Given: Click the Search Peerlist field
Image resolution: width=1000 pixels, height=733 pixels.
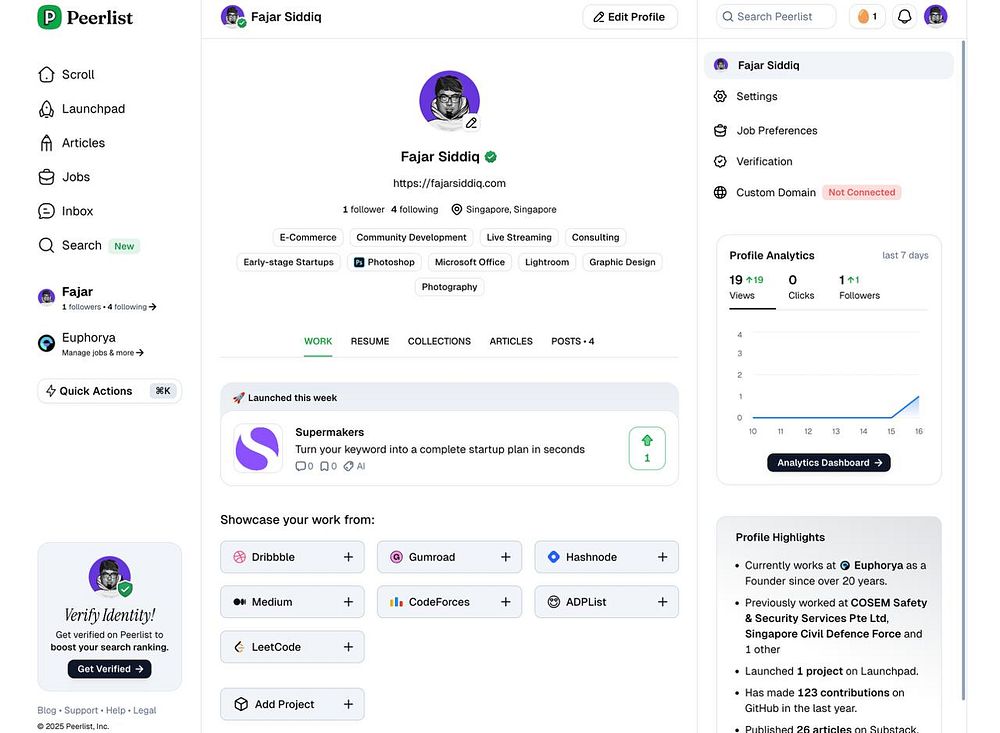Looking at the screenshot, I should (776, 17).
